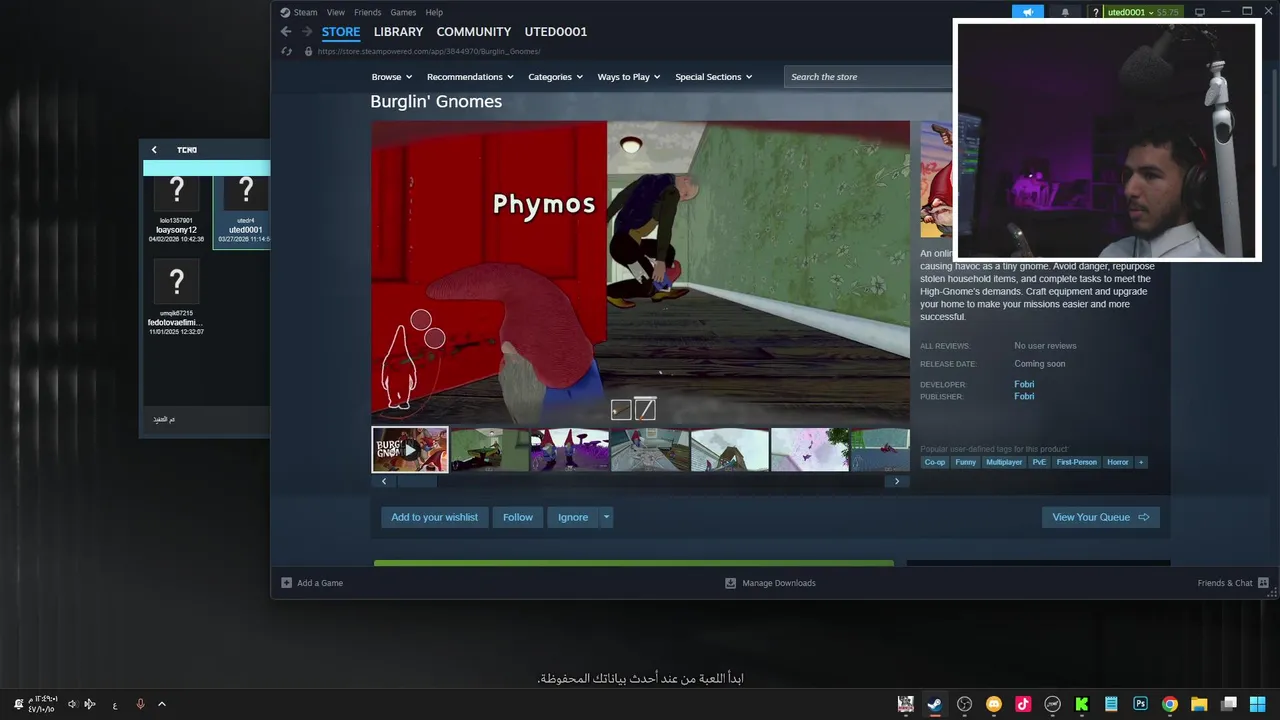Viewport: 1280px width, 720px height.
Task: Select the loaysony12 account in TCNO
Action: (176, 209)
